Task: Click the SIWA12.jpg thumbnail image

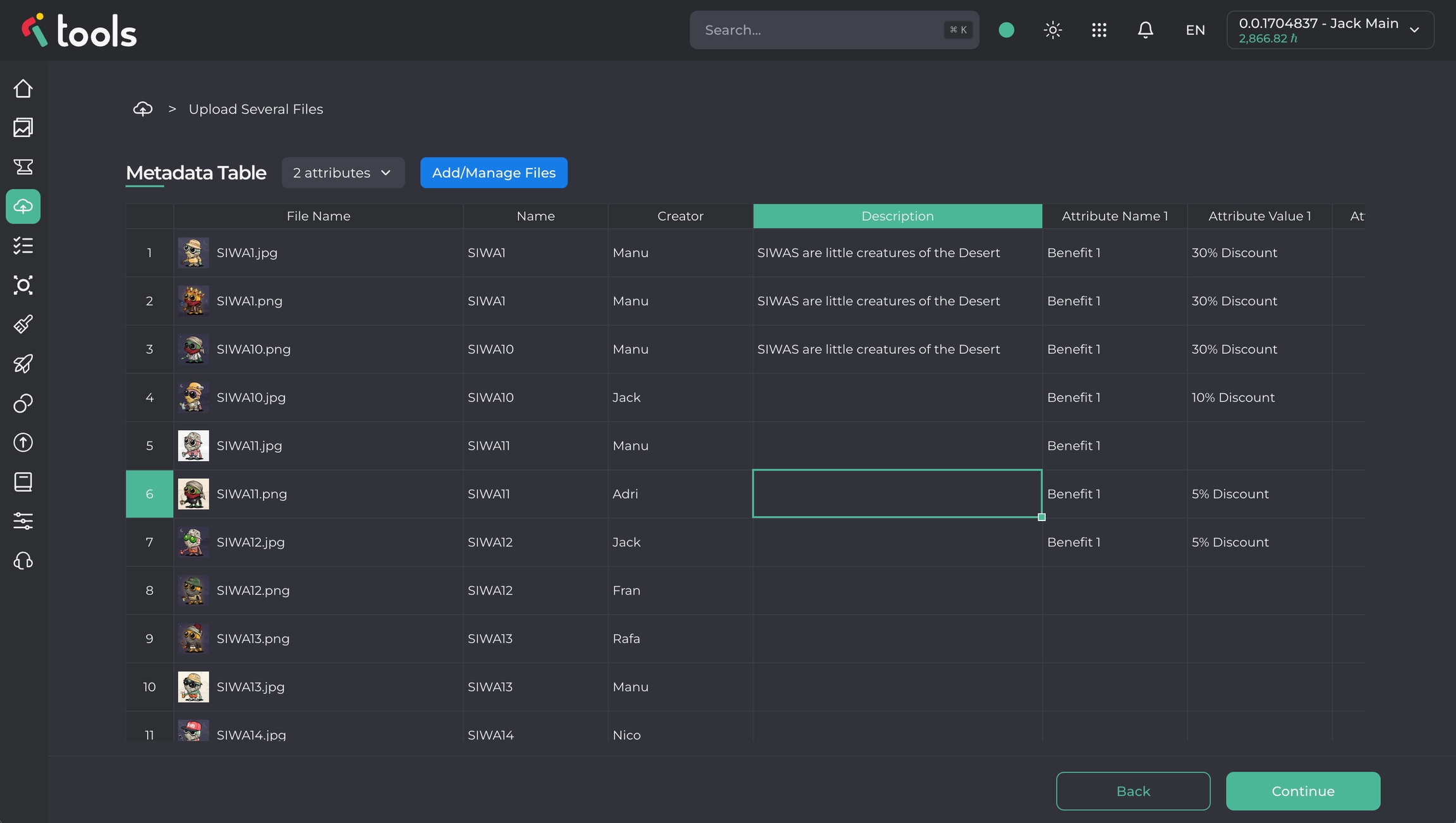Action: [x=193, y=542]
